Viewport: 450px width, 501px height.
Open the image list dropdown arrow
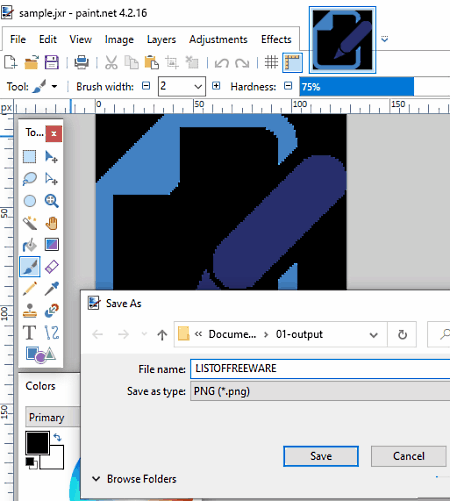click(x=385, y=39)
